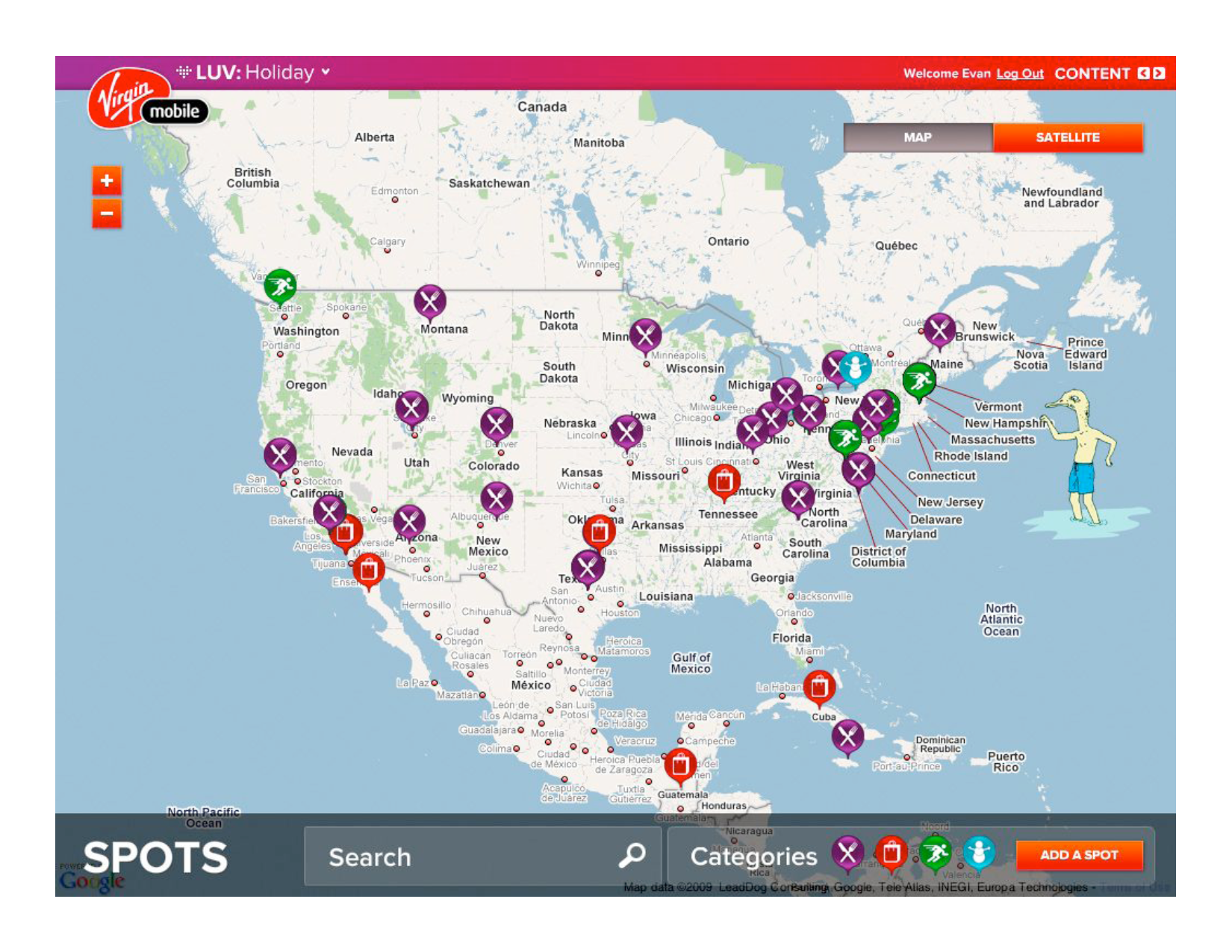Open the dining pin in Texas

[588, 568]
